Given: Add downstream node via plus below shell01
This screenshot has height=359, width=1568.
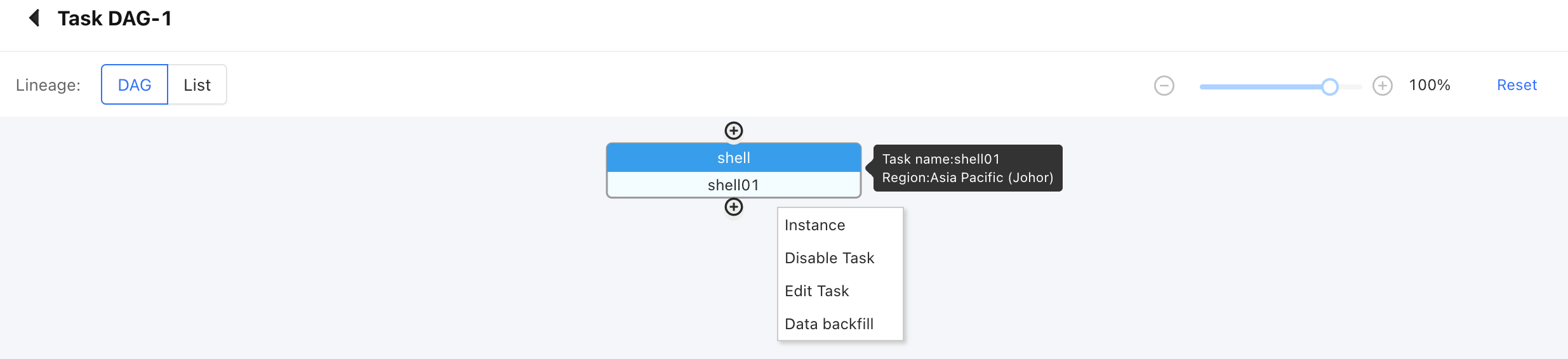Looking at the screenshot, I should [x=733, y=207].
